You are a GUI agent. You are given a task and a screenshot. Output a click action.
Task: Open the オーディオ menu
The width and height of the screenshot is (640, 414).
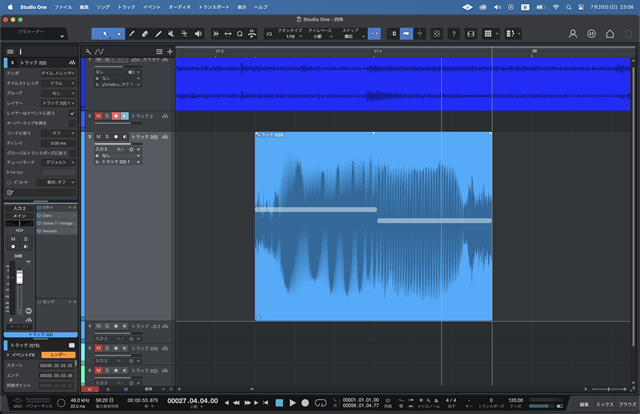point(179,7)
